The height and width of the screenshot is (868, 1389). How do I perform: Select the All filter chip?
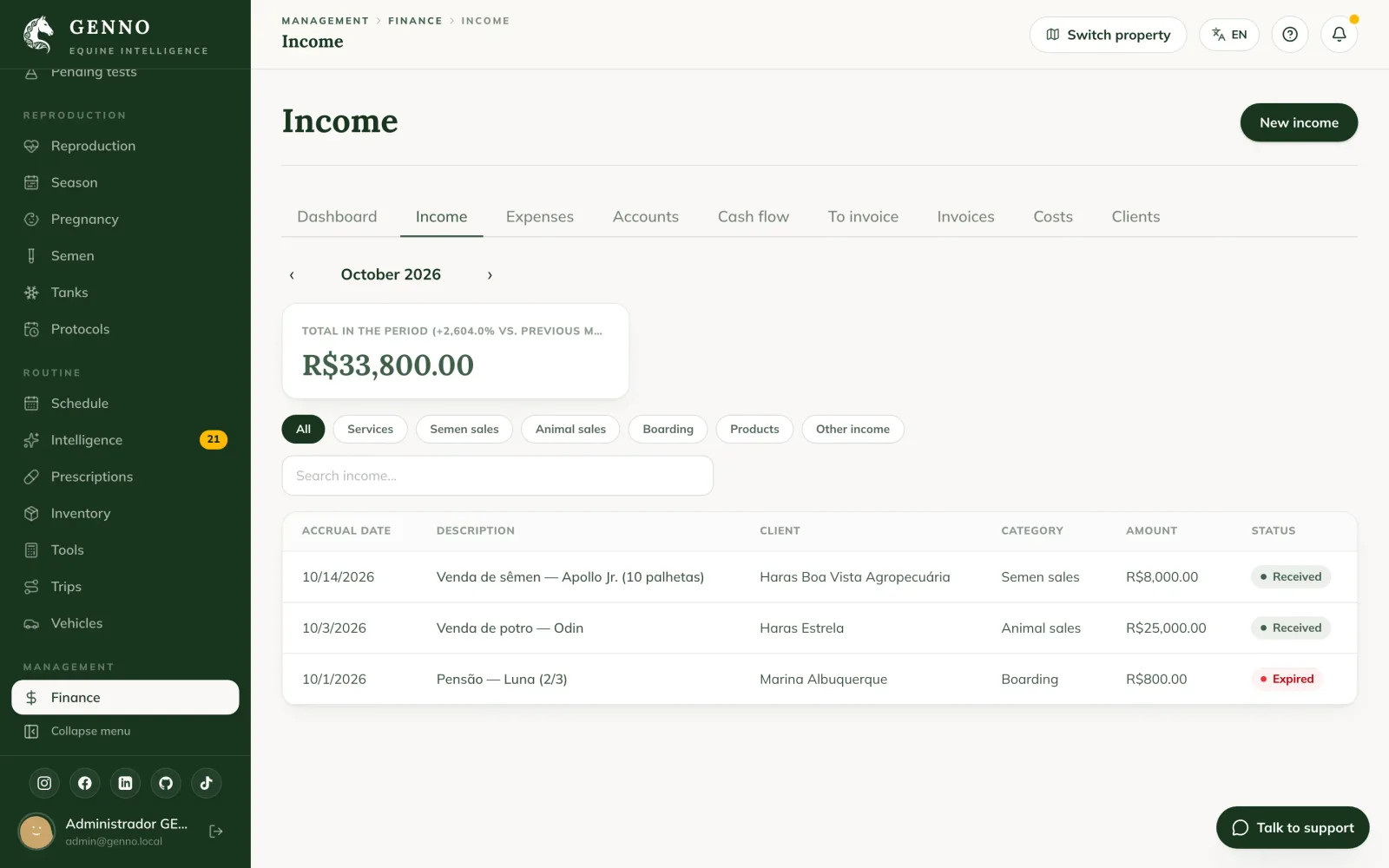(303, 430)
